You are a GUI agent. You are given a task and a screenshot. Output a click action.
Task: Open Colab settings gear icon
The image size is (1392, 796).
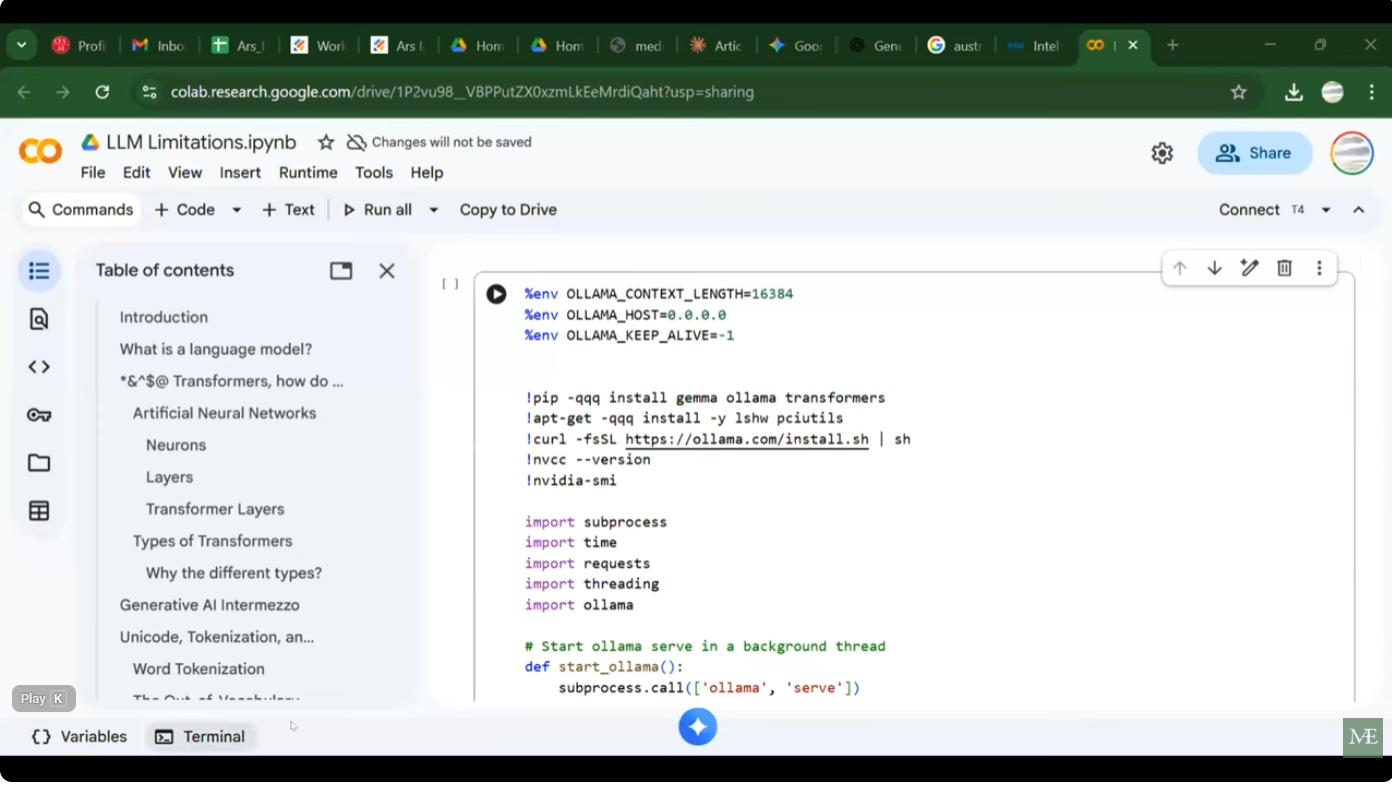[x=1161, y=153]
